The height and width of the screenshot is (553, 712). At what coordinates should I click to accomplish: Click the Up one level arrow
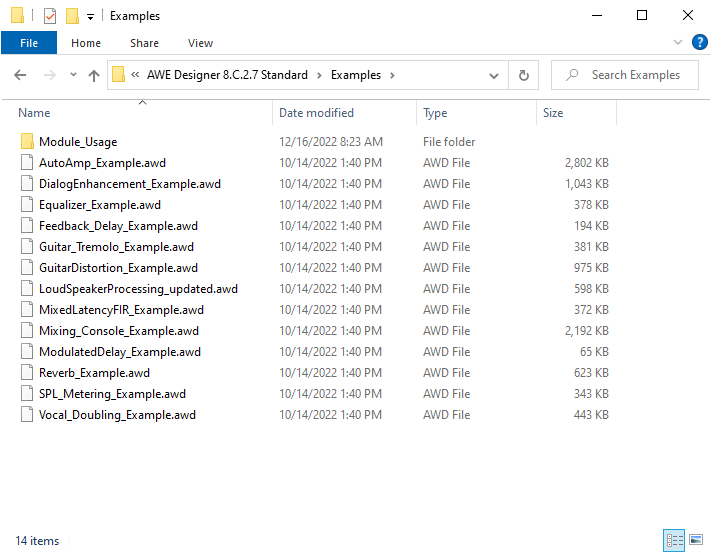(94, 75)
